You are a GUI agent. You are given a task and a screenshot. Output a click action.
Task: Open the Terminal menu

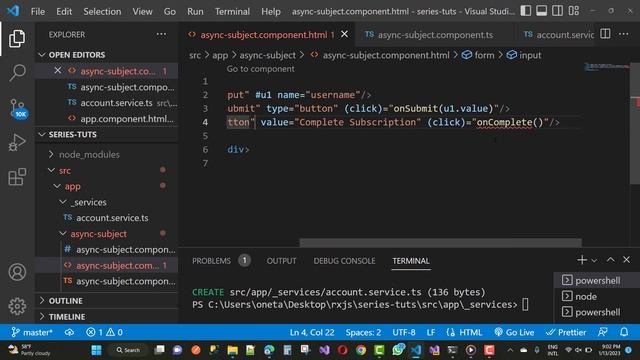pos(232,11)
